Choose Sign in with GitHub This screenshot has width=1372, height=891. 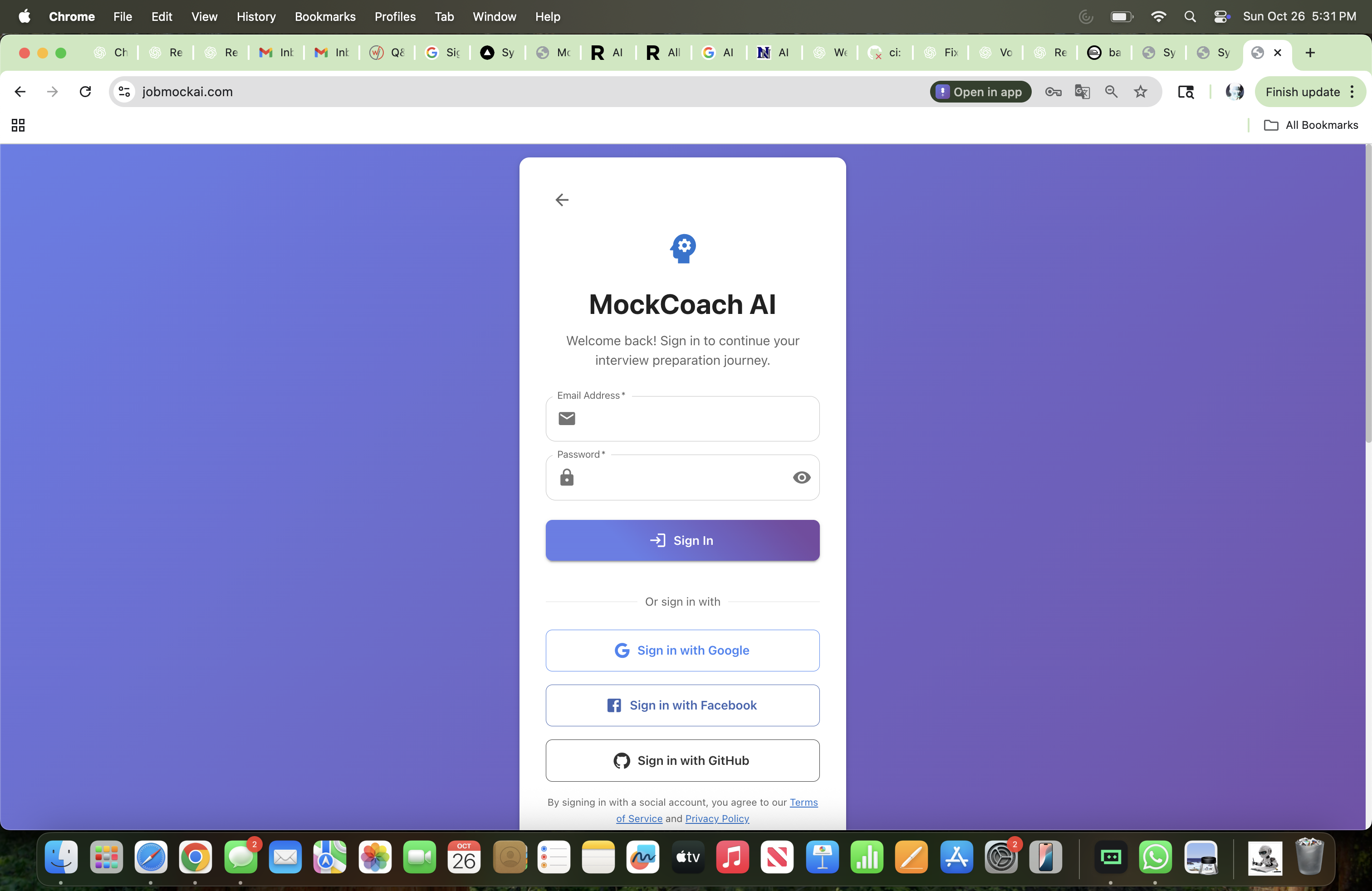click(682, 760)
